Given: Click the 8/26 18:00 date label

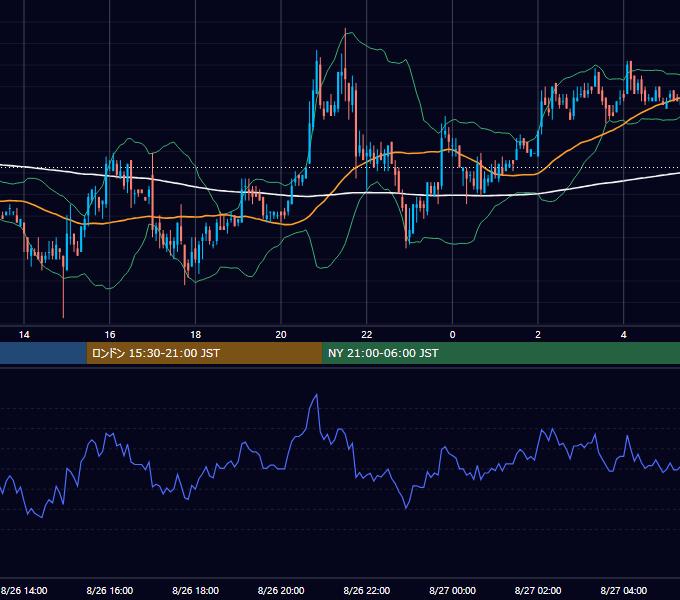Looking at the screenshot, I should (x=196, y=590).
